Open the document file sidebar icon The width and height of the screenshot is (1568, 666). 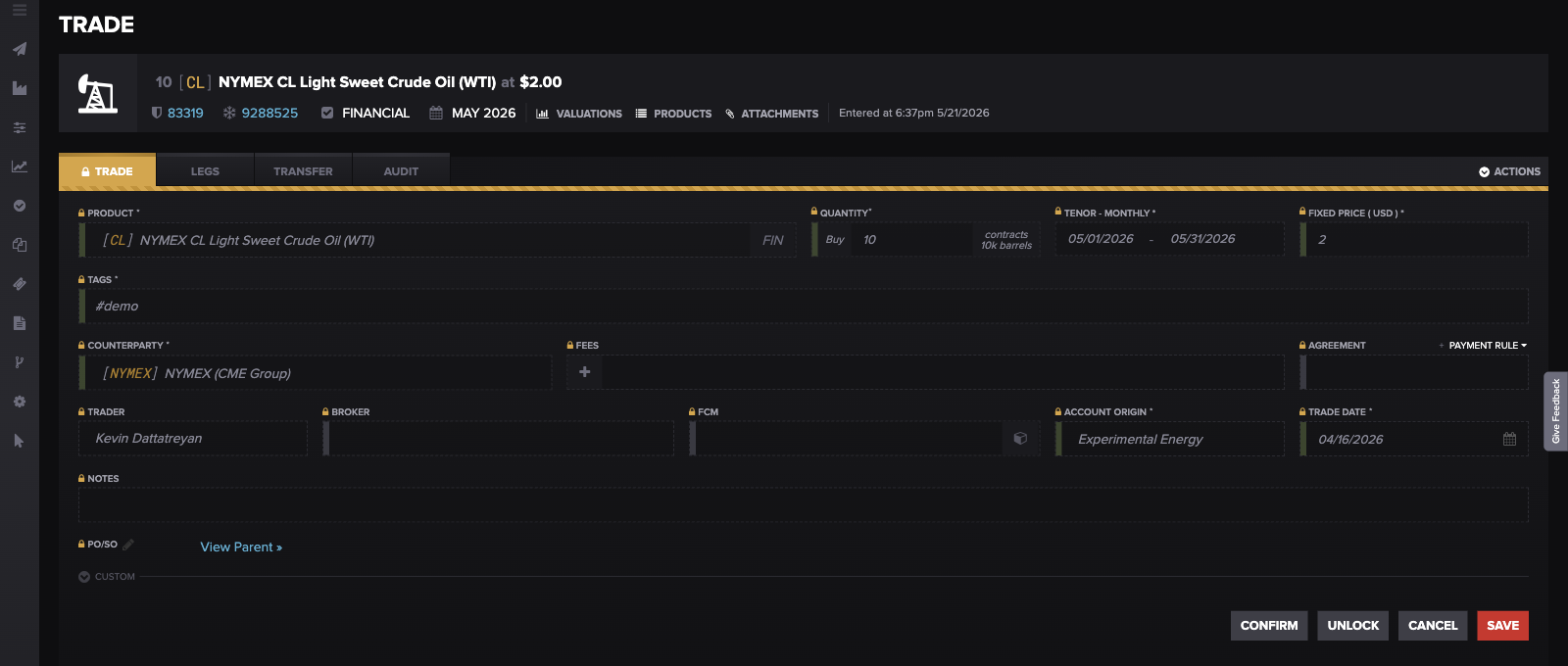[19, 323]
